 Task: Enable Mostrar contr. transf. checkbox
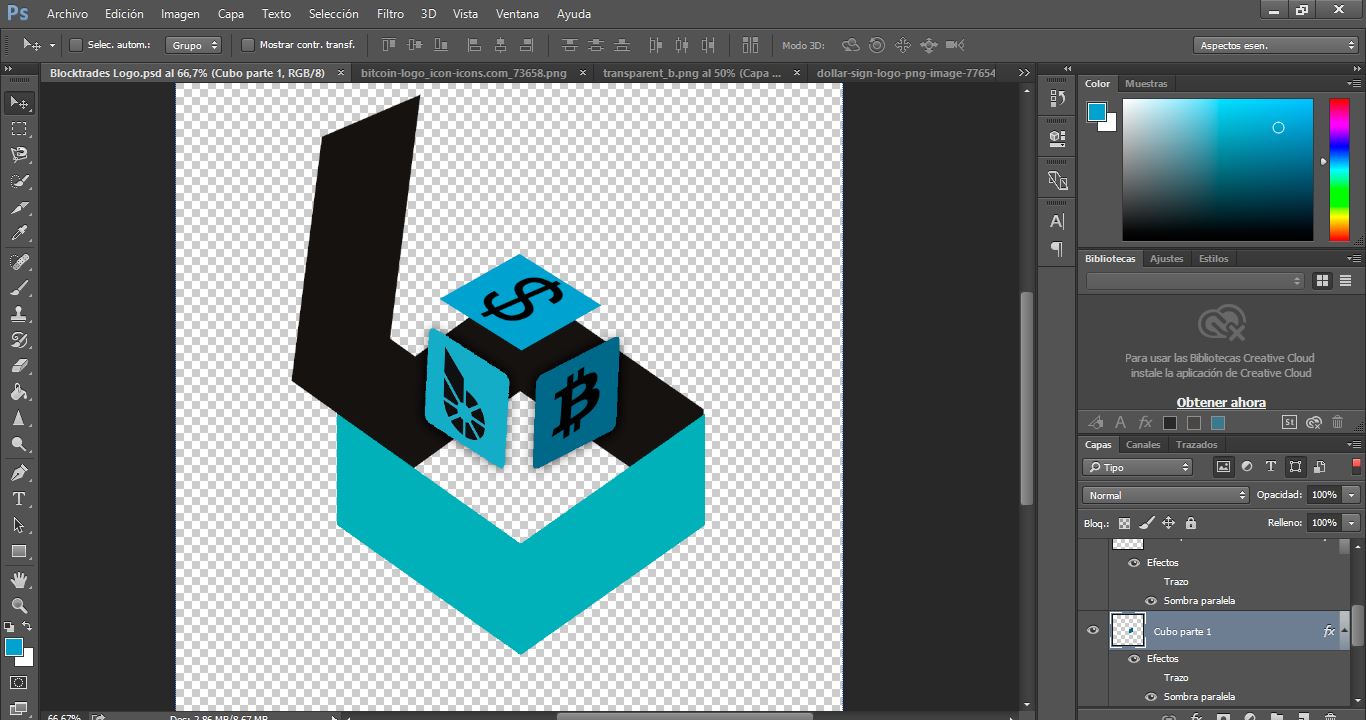248,45
